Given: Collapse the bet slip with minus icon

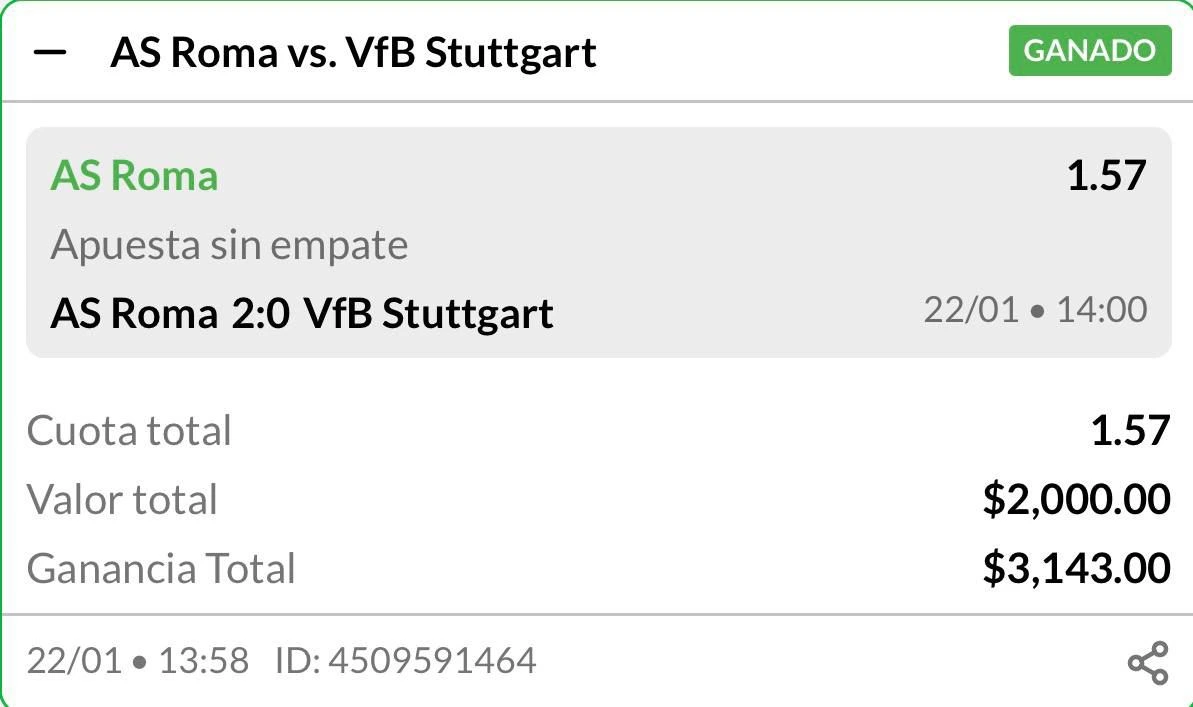Looking at the screenshot, I should pos(49,52).
